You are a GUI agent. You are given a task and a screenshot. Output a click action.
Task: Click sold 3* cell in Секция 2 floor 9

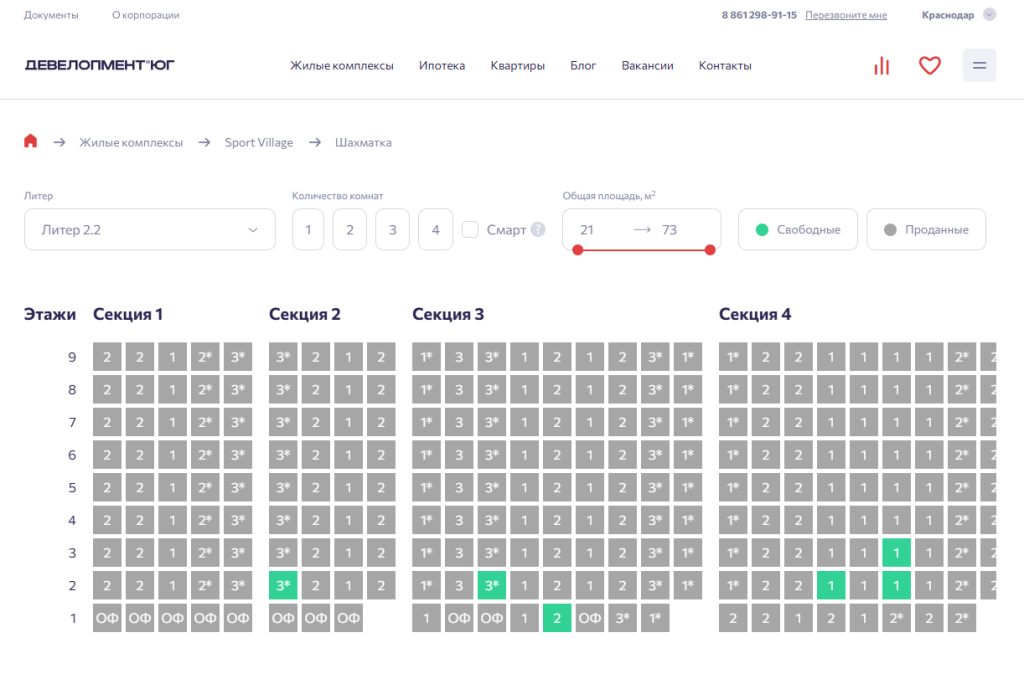coord(283,357)
